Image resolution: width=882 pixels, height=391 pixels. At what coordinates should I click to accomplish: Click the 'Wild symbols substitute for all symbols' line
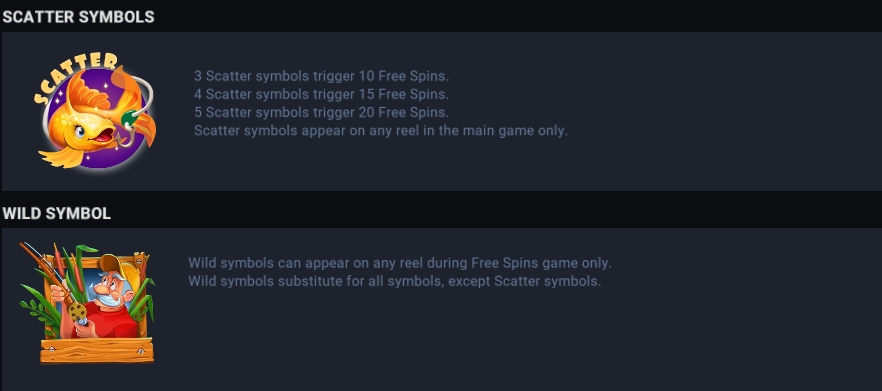click(x=394, y=281)
